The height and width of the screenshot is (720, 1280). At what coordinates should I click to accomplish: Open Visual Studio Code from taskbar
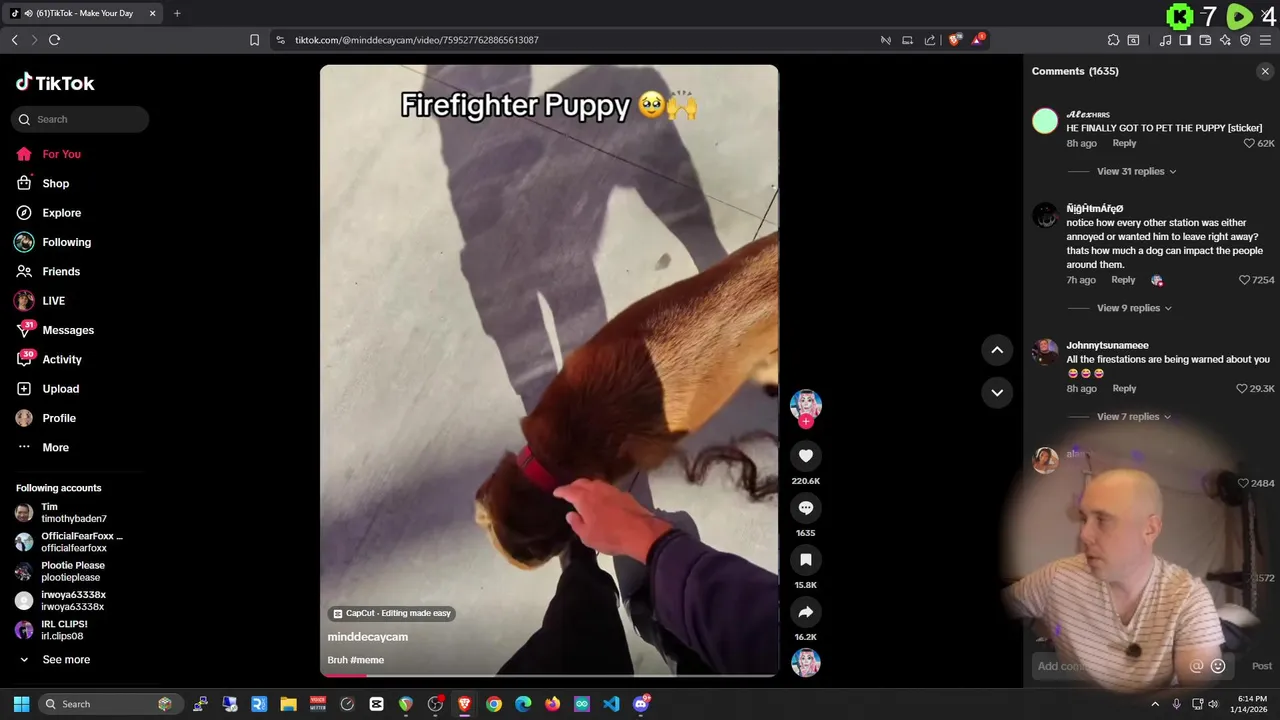[611, 704]
